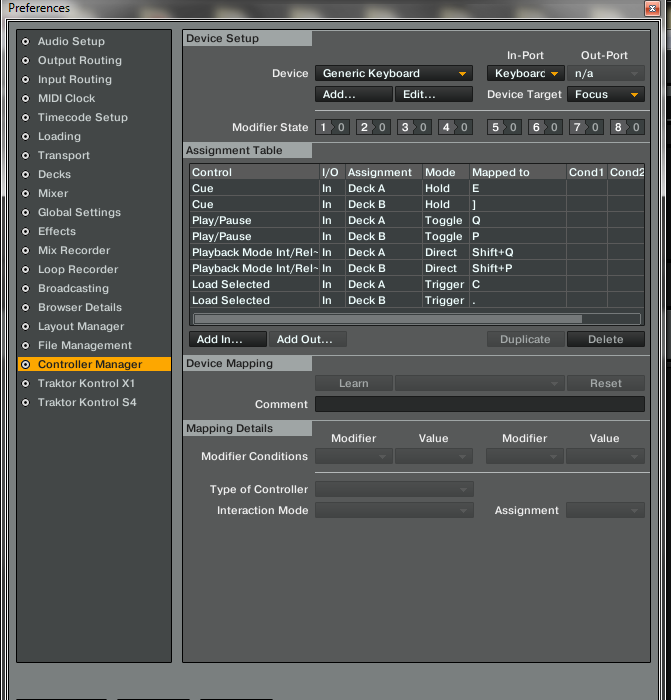Select Play/Pause Deck A row

[417, 221]
